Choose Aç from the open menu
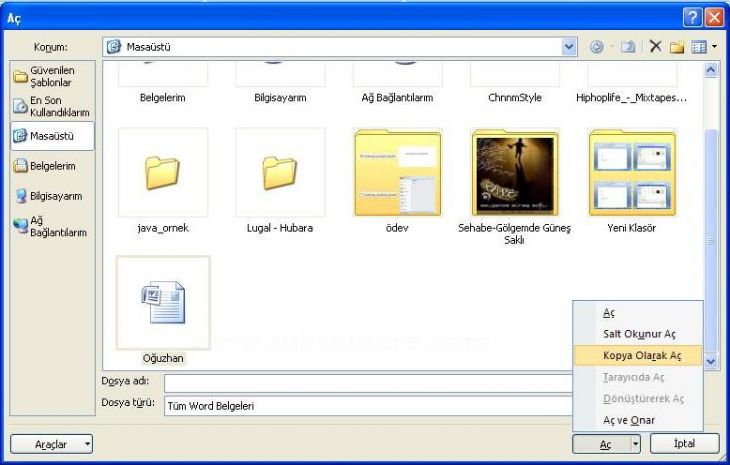The image size is (730, 465). pyautogui.click(x=637, y=312)
